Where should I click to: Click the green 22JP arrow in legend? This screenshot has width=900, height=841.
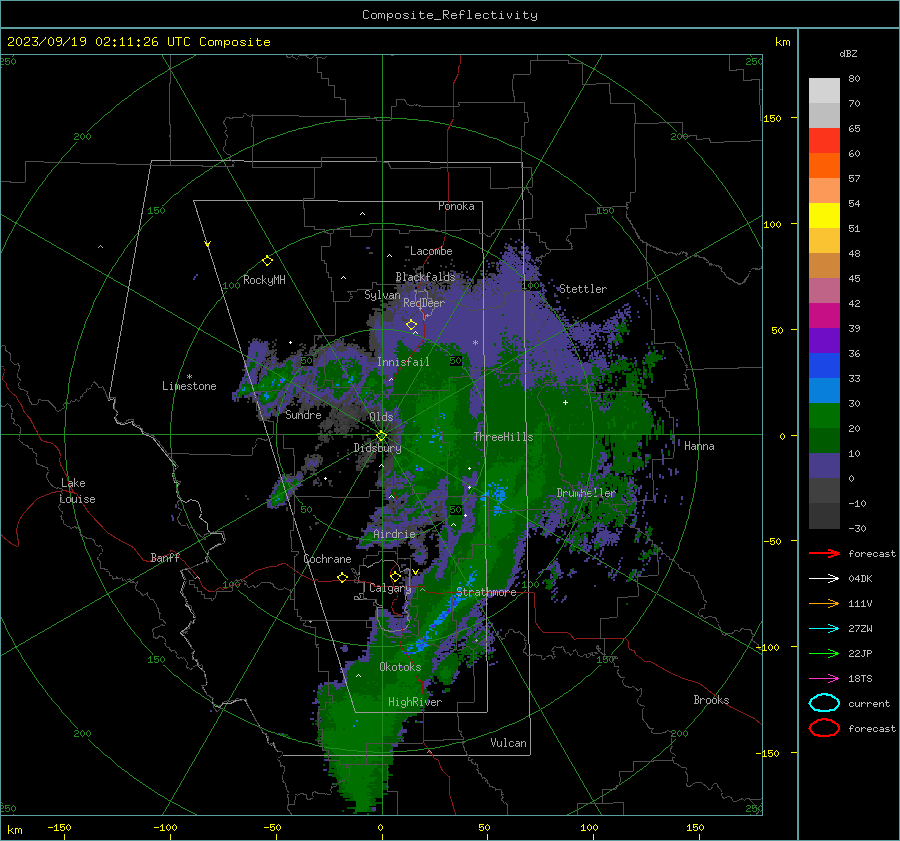tap(824, 653)
